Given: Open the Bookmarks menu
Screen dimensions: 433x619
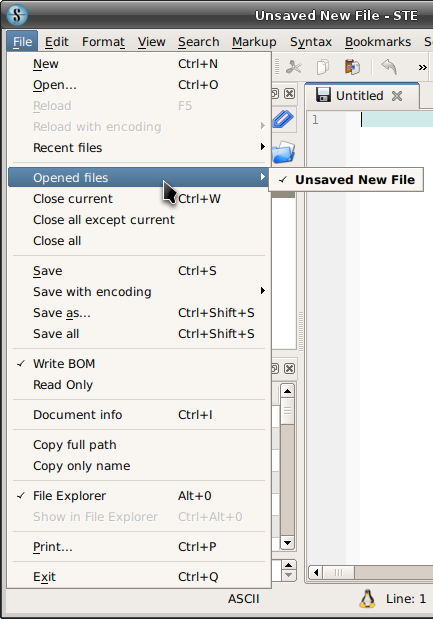Looking at the screenshot, I should [378, 41].
